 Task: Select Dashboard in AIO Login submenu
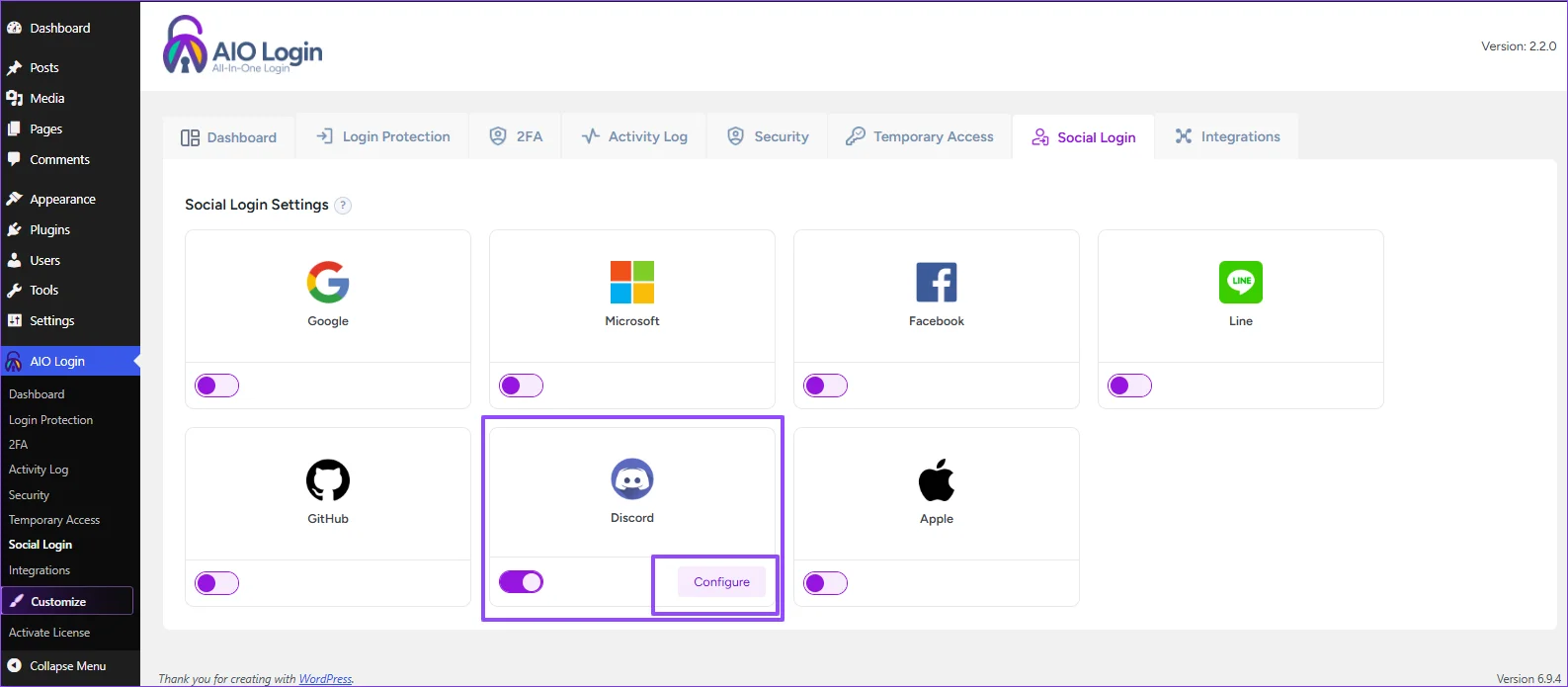tap(37, 394)
